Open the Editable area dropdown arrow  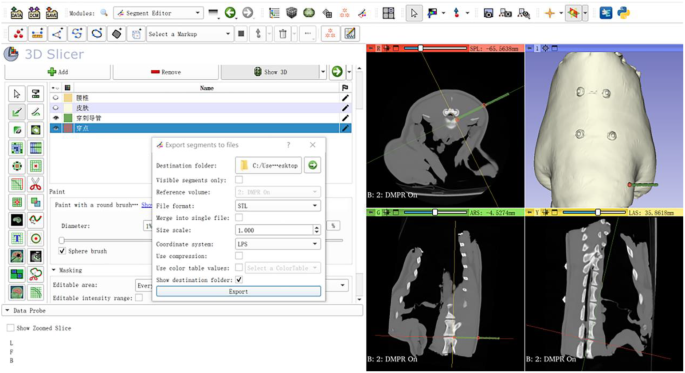tap(342, 285)
